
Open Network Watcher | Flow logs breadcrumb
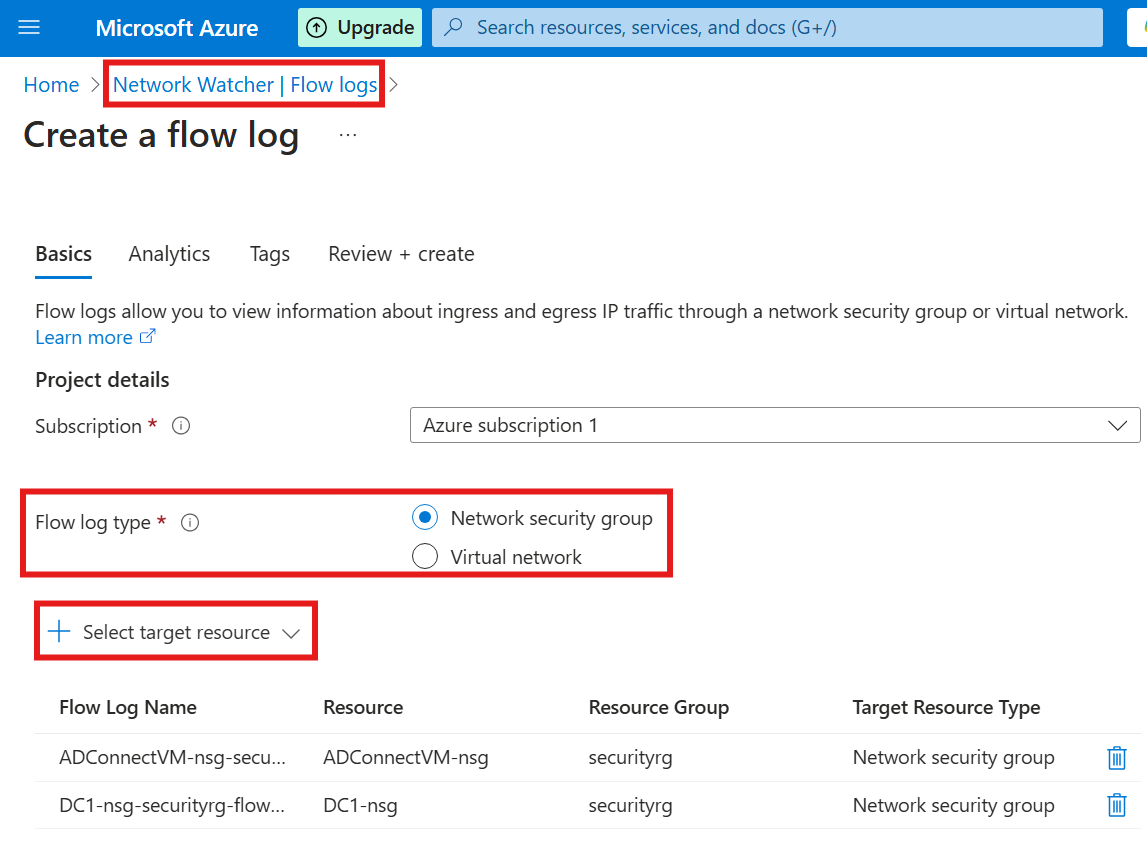(245, 85)
